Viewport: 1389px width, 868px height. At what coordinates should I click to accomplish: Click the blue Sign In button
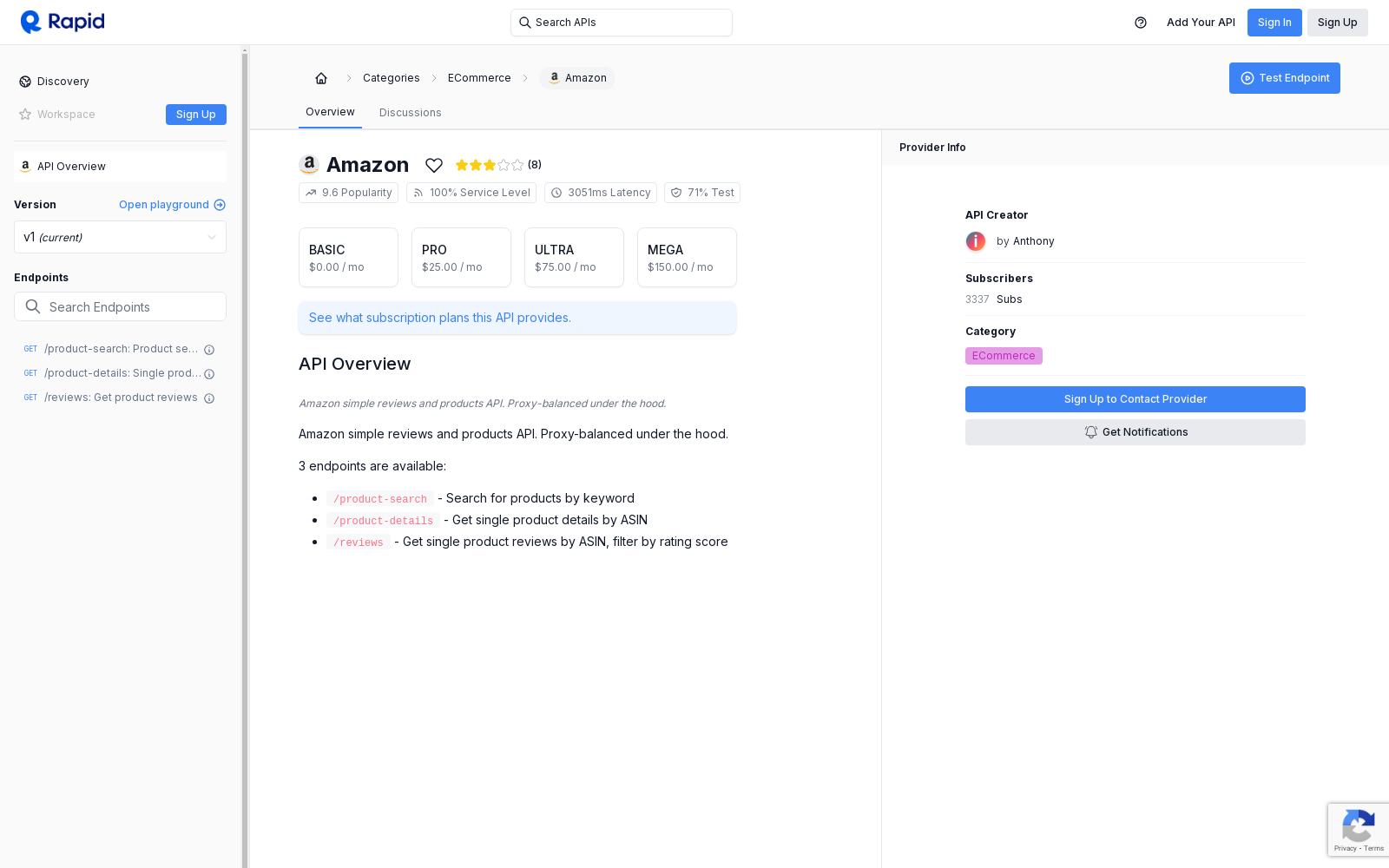(x=1274, y=23)
